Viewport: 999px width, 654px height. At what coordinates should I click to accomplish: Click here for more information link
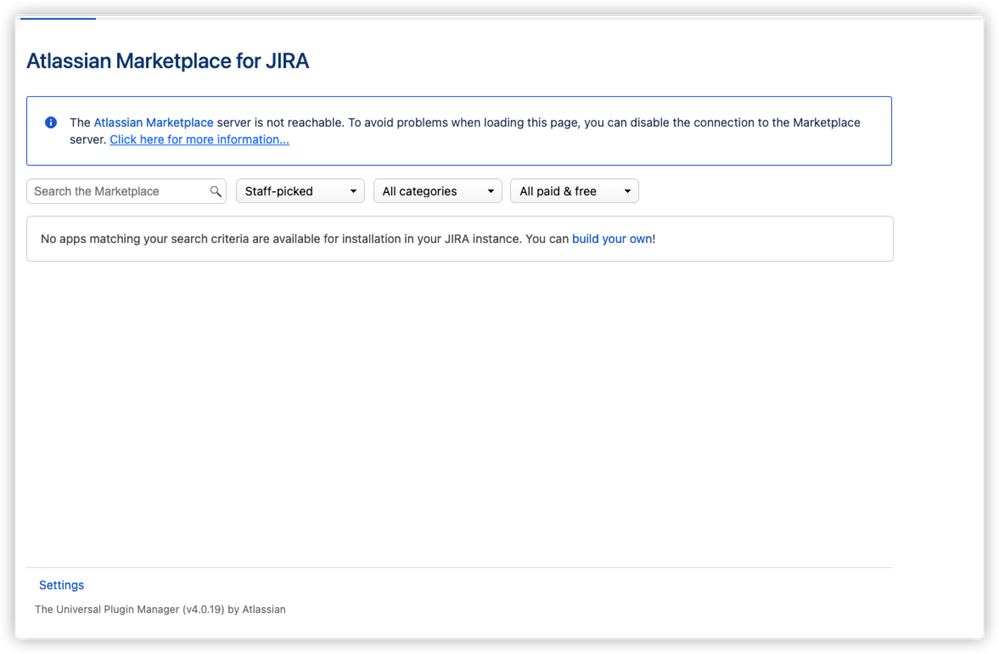coord(199,140)
